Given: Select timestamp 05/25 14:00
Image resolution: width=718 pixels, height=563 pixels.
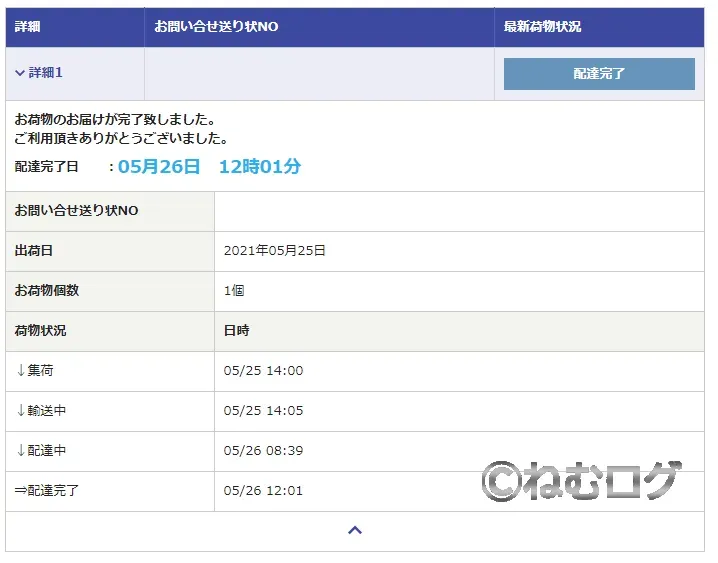Looking at the screenshot, I should tap(263, 371).
